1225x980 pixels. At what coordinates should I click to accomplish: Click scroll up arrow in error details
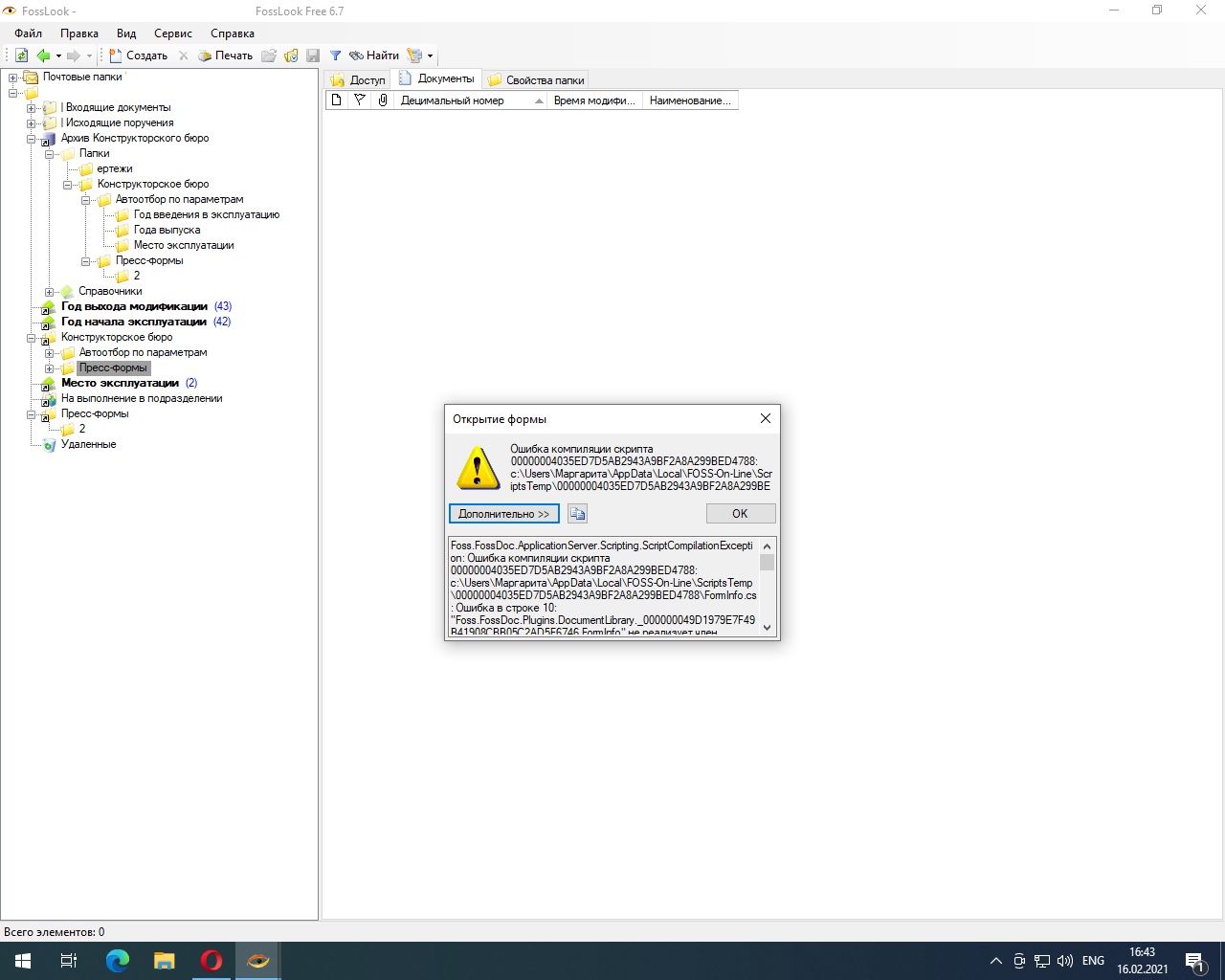click(x=767, y=546)
